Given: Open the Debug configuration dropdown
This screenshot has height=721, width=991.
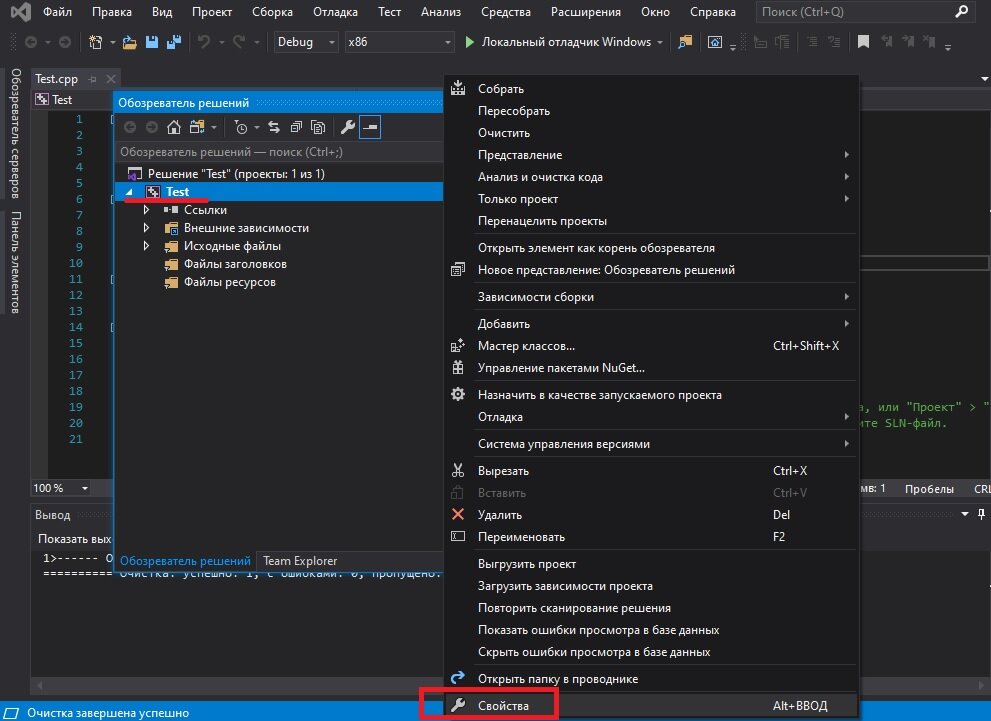Looking at the screenshot, I should pos(307,43).
